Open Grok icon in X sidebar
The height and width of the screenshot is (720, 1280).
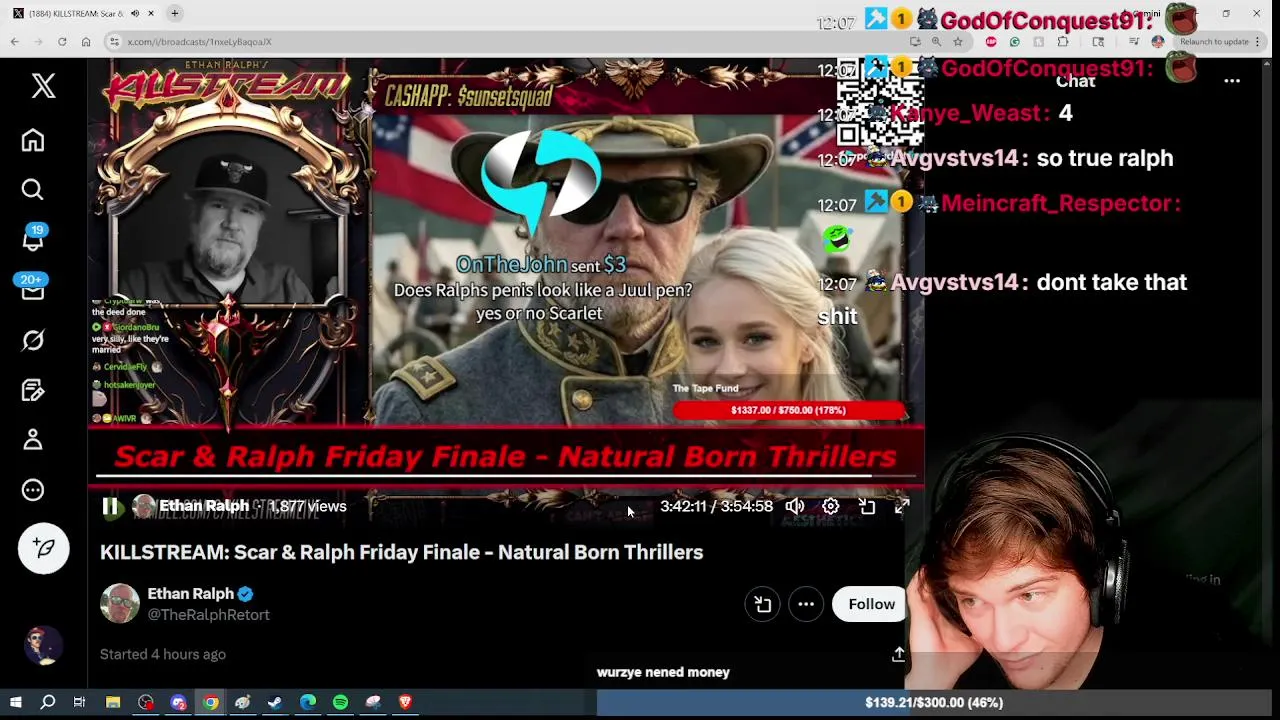click(x=33, y=340)
